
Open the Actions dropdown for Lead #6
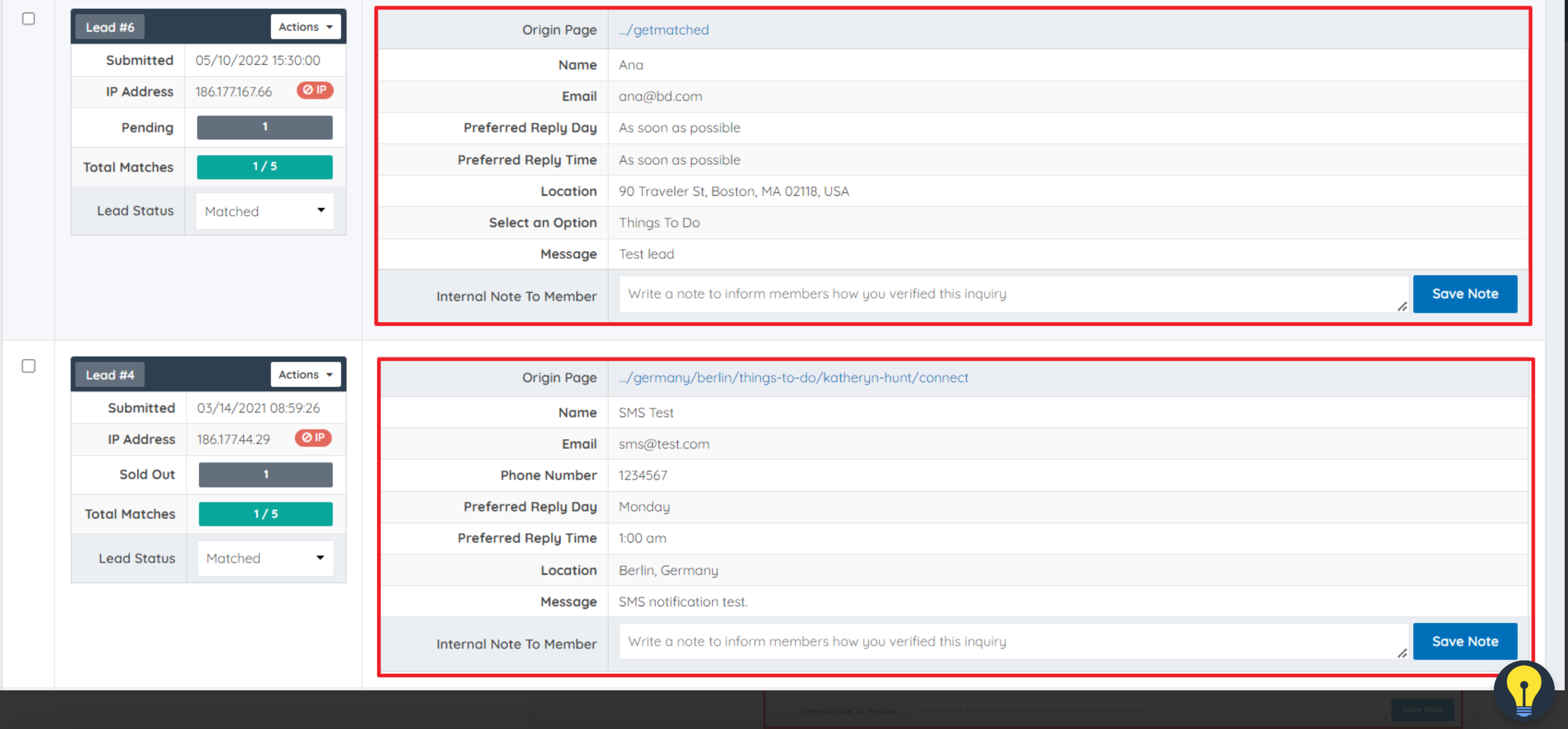[x=305, y=27]
